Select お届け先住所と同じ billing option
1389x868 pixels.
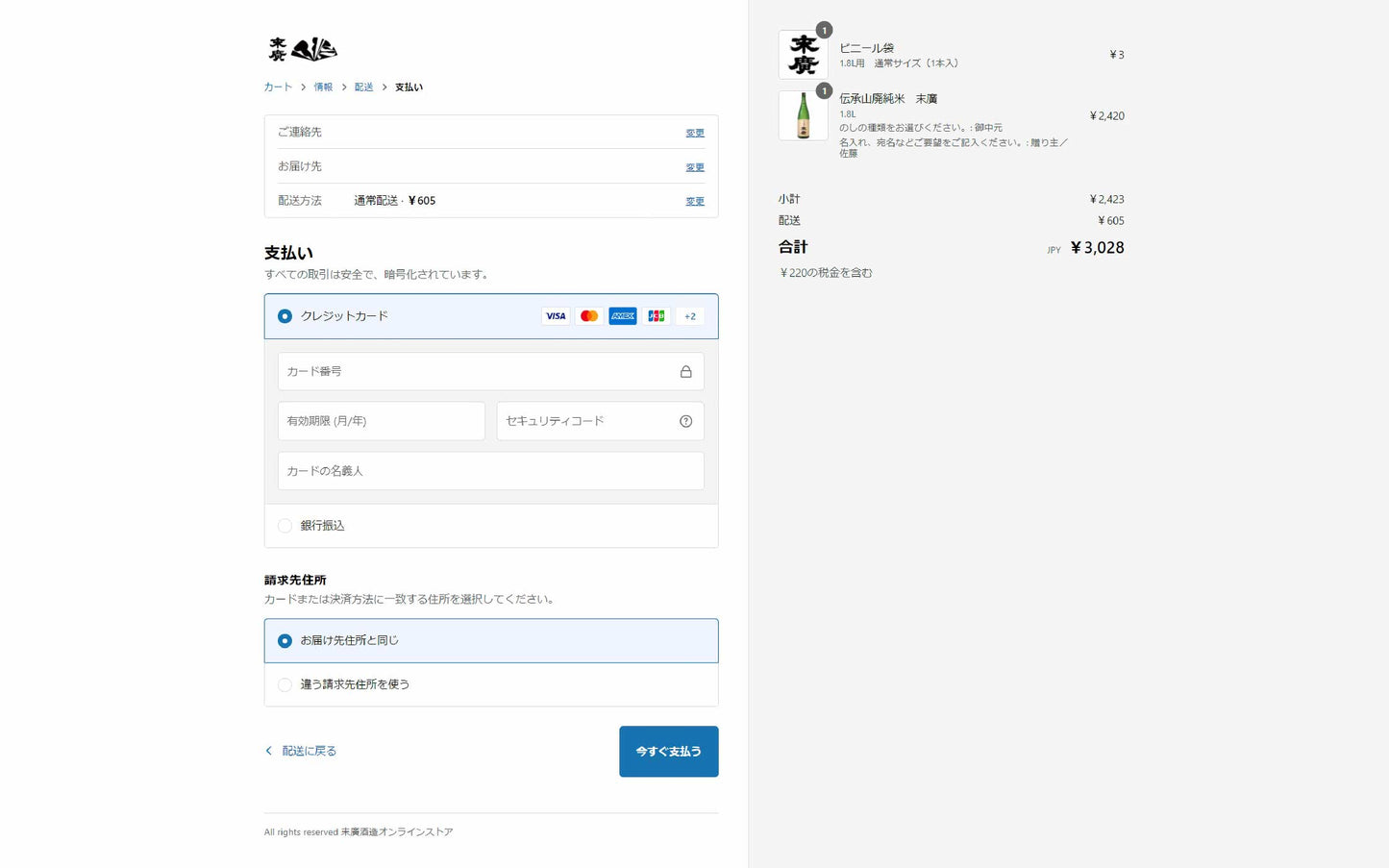tap(285, 640)
